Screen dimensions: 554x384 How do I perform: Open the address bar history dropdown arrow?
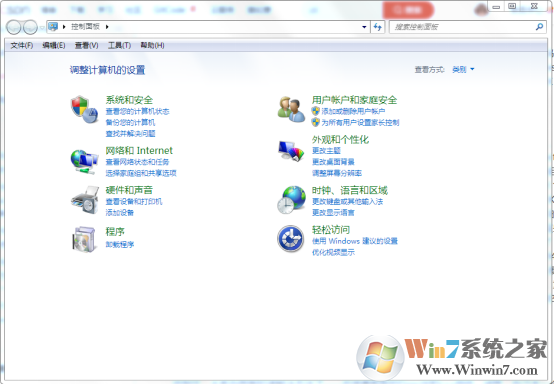point(364,27)
